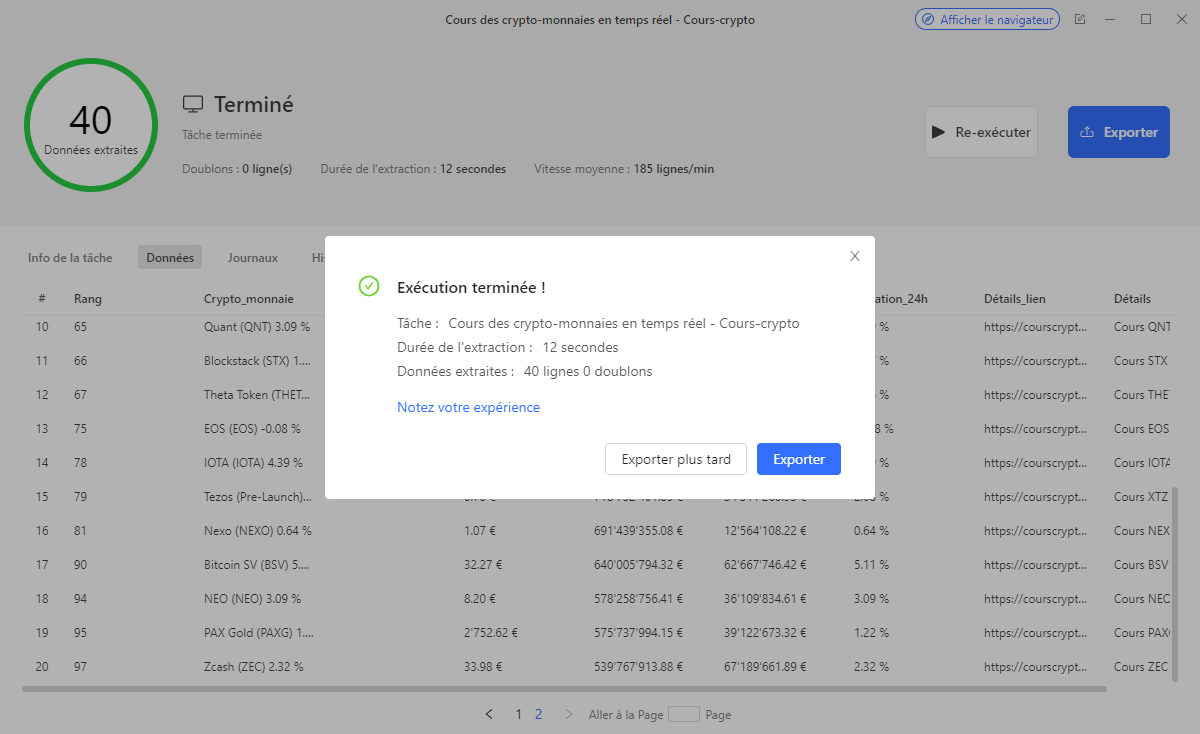1200x734 pixels.
Task: Click row number 20 cell
Action: point(42,667)
